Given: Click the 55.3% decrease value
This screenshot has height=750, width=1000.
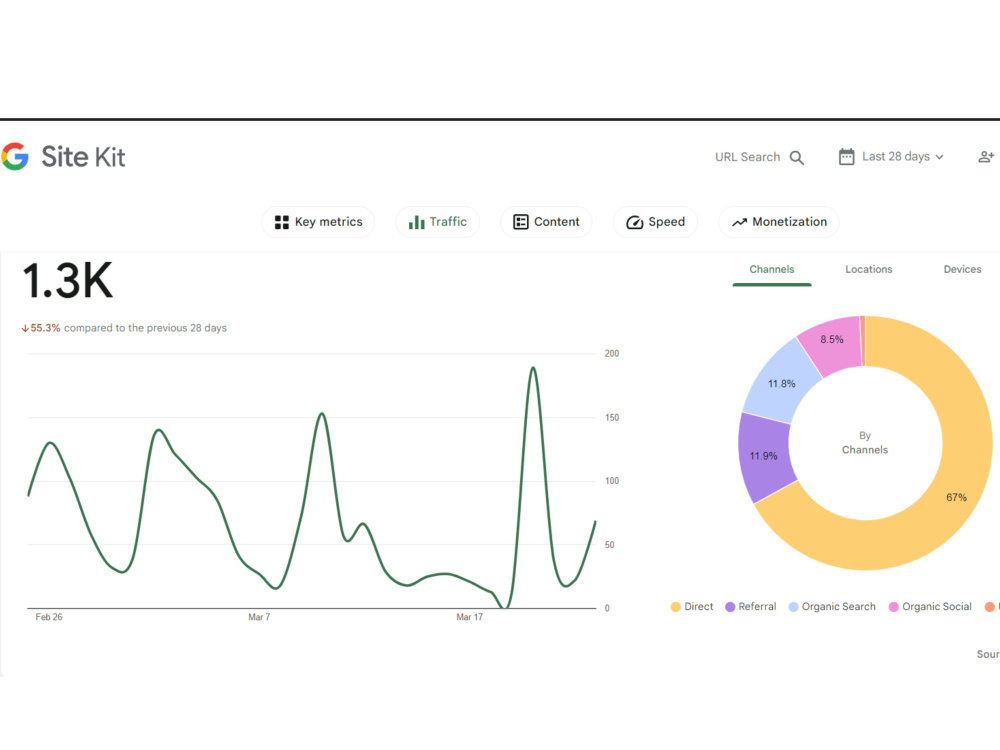Looking at the screenshot, I should coord(45,328).
